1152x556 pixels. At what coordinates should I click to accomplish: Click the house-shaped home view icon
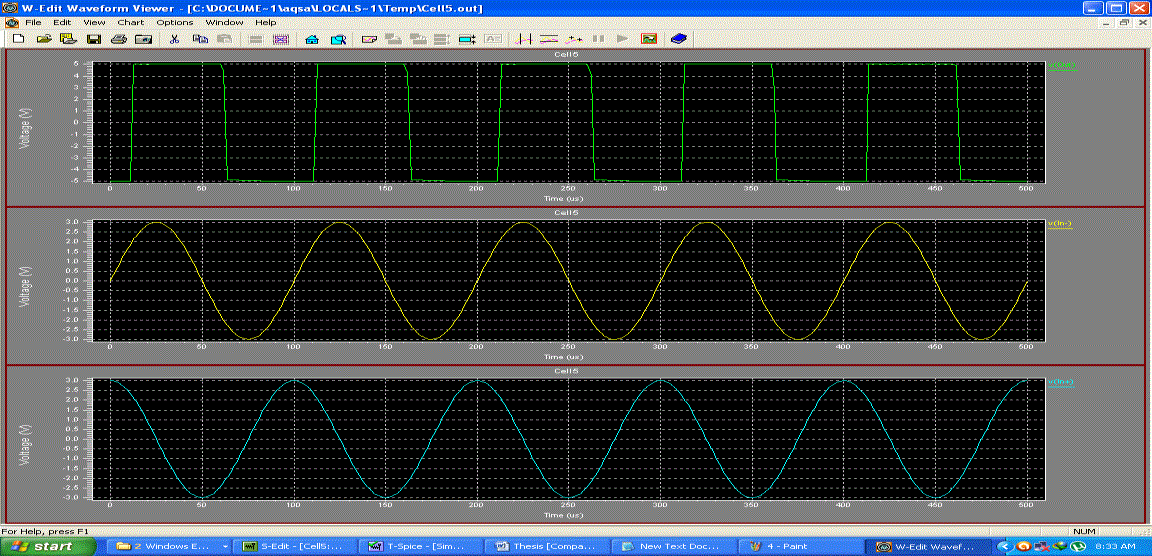point(311,39)
